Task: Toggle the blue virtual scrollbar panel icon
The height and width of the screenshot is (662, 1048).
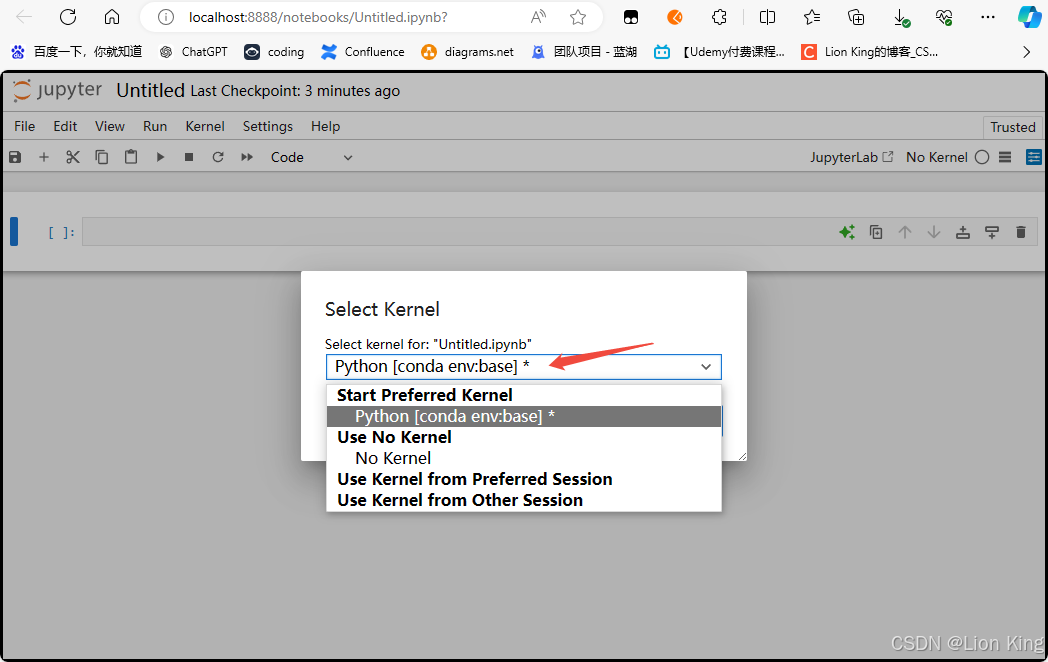Action: pos(1033,157)
